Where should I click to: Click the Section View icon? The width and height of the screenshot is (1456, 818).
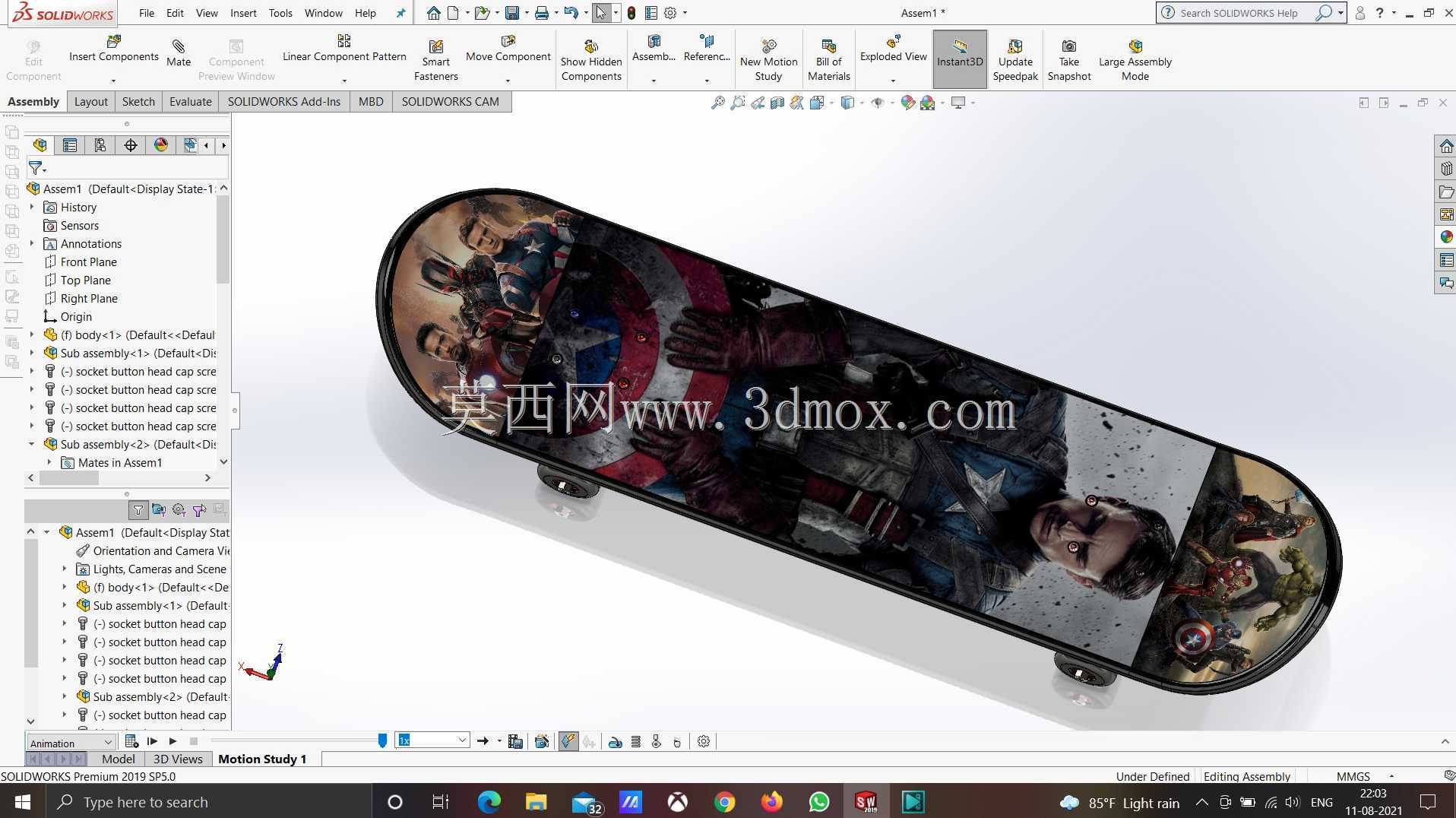coord(777,103)
